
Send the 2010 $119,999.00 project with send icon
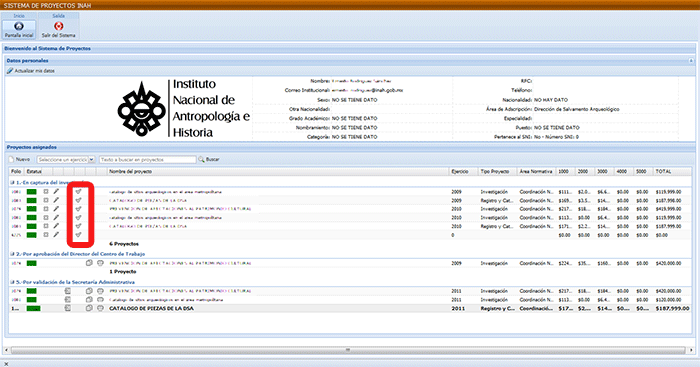coord(79,217)
